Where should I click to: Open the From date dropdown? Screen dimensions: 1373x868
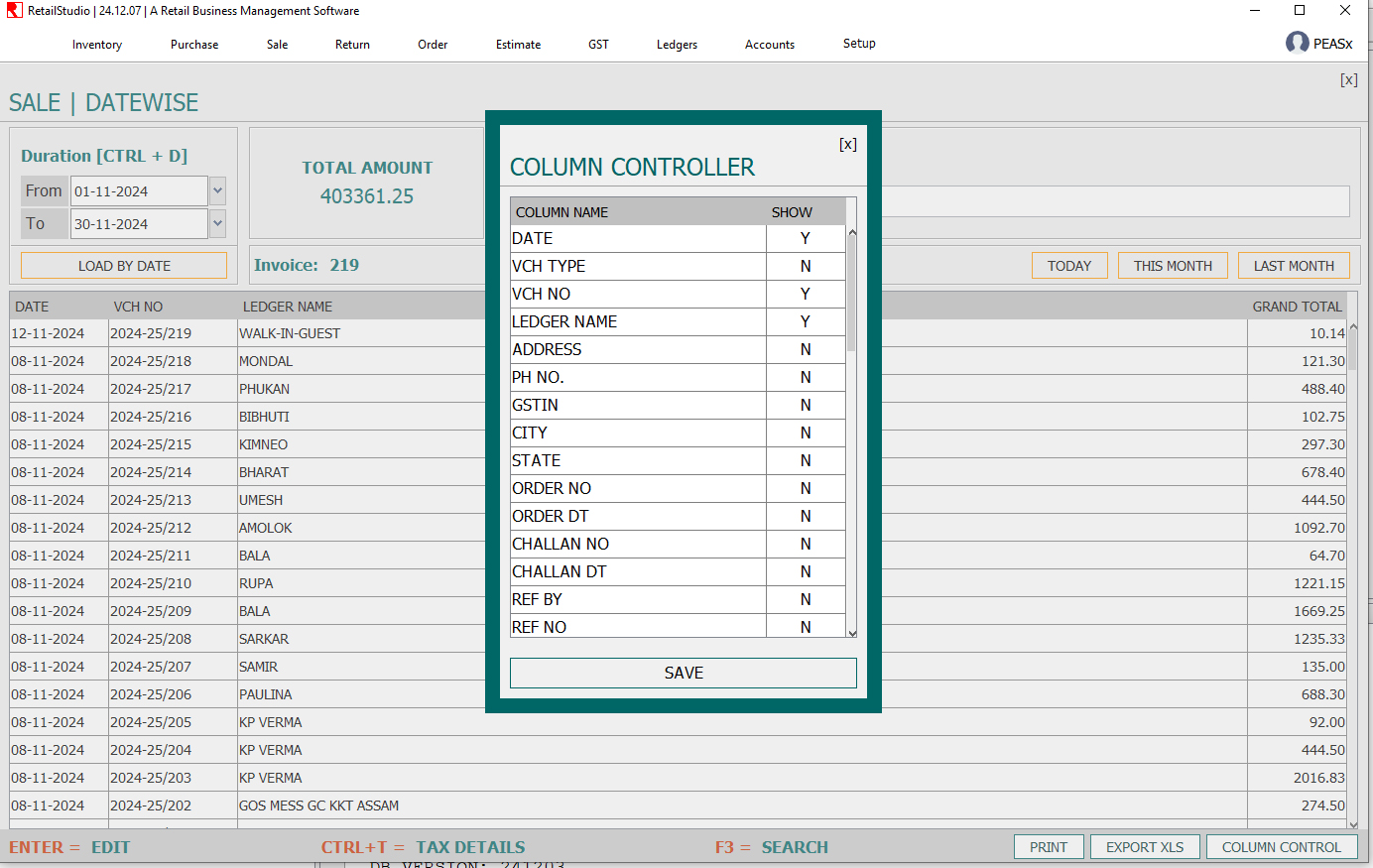tap(218, 190)
